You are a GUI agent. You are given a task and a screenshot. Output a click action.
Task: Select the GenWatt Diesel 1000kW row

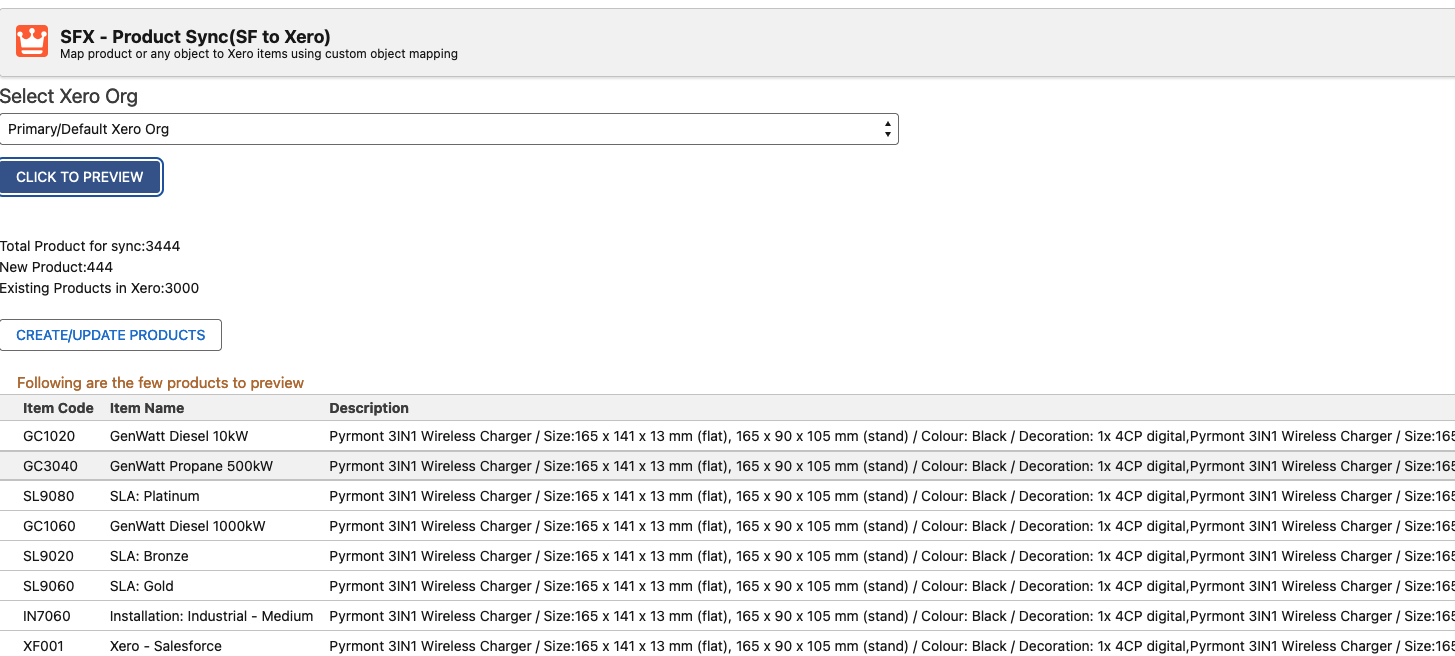point(187,526)
